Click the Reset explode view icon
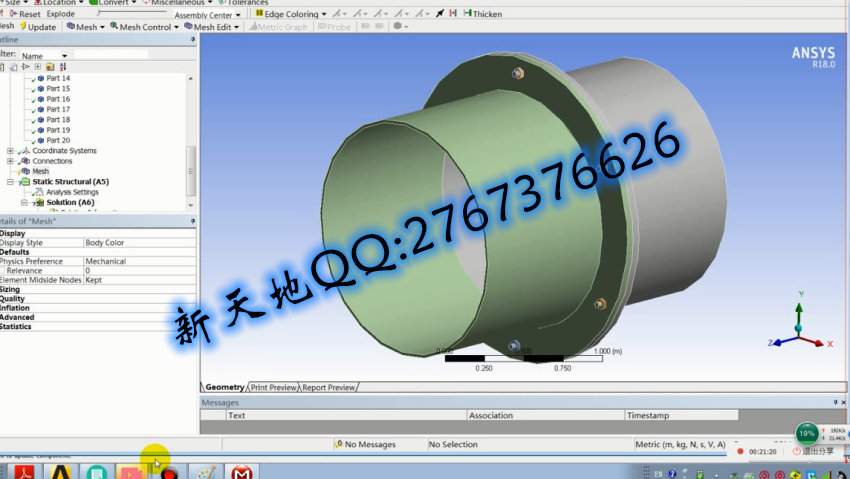This screenshot has height=479, width=850. coord(12,14)
